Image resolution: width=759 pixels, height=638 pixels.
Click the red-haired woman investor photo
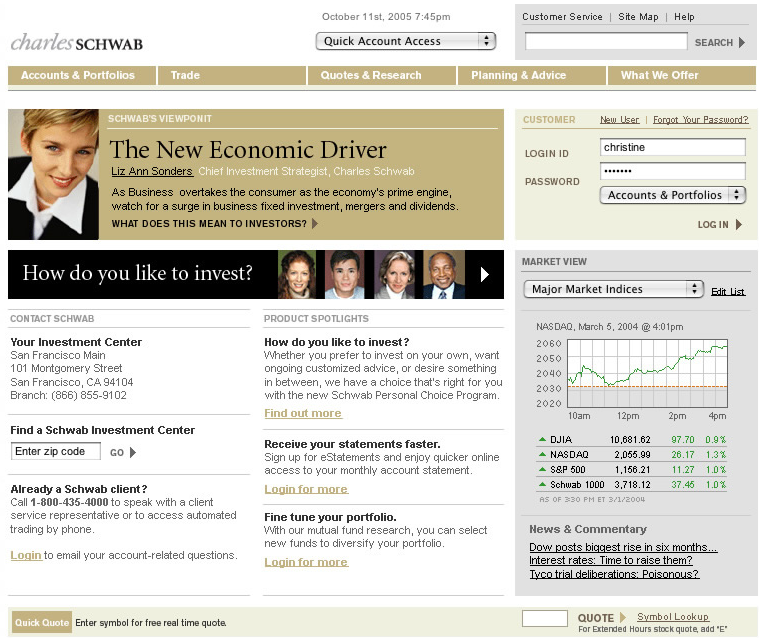coord(297,274)
